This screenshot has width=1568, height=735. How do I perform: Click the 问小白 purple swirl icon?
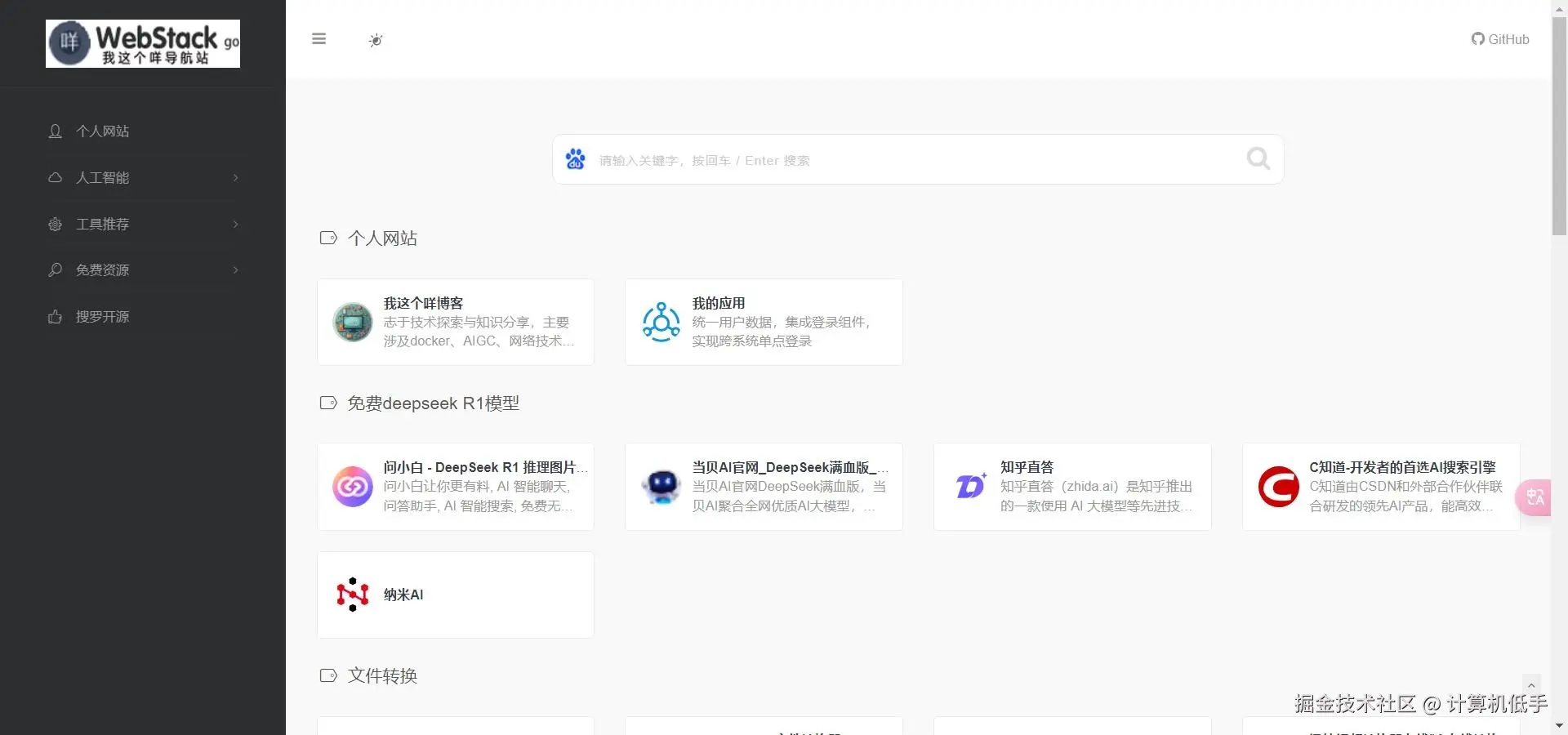(353, 487)
